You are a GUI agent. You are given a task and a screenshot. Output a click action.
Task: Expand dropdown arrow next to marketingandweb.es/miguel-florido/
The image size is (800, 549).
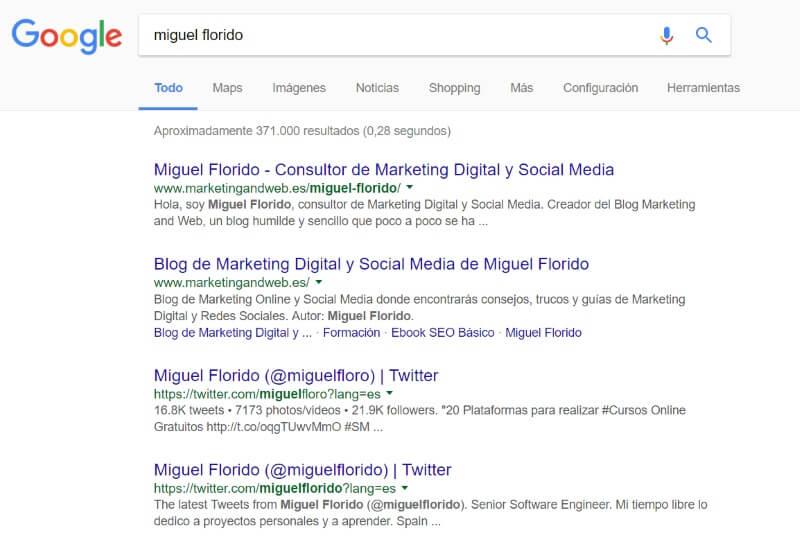pyautogui.click(x=409, y=188)
